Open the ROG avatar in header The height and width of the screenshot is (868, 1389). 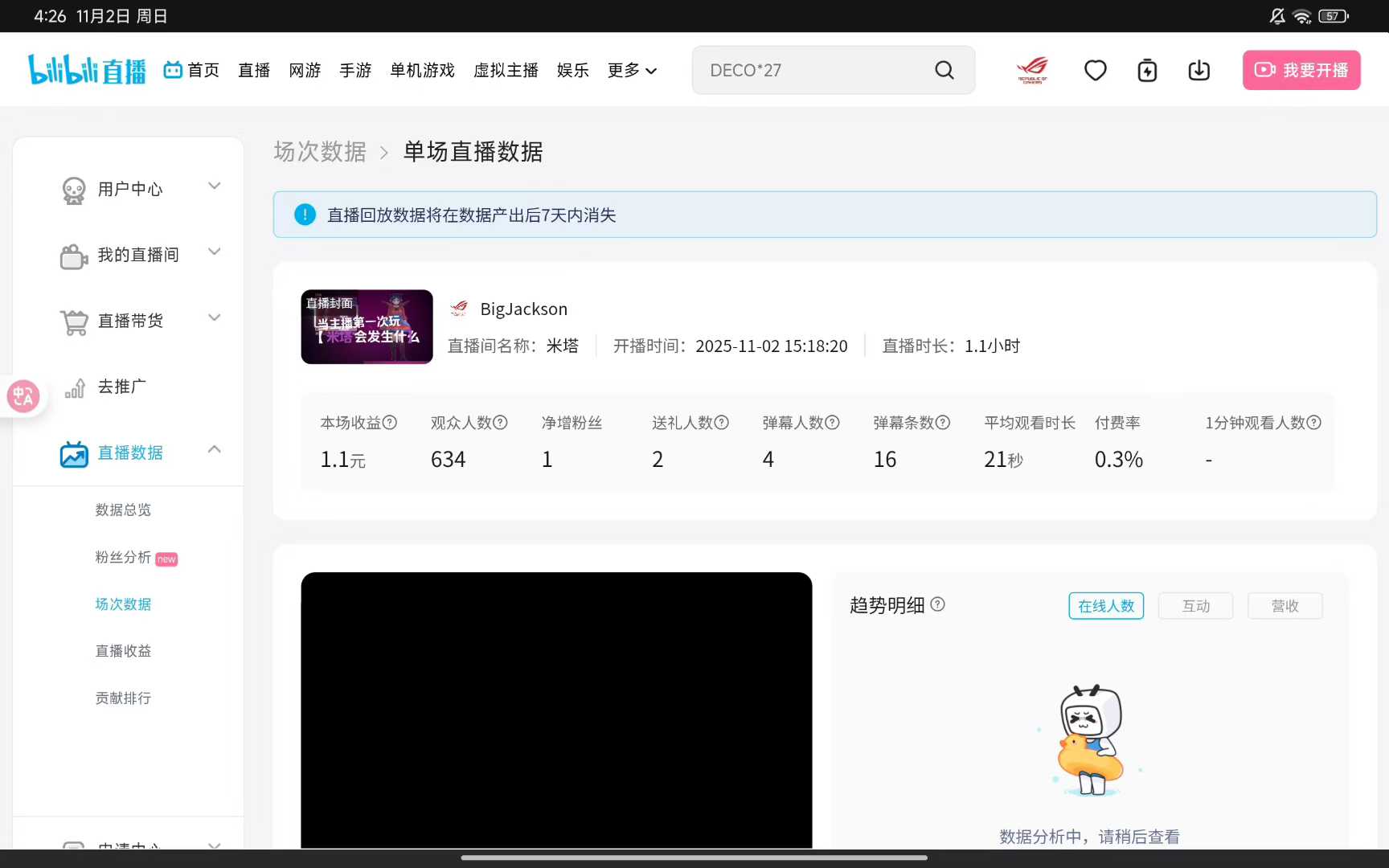(x=1032, y=70)
